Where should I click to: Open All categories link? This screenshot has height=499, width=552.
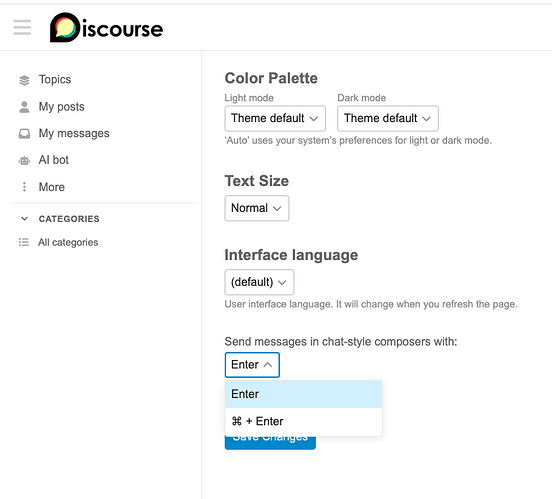tap(68, 242)
